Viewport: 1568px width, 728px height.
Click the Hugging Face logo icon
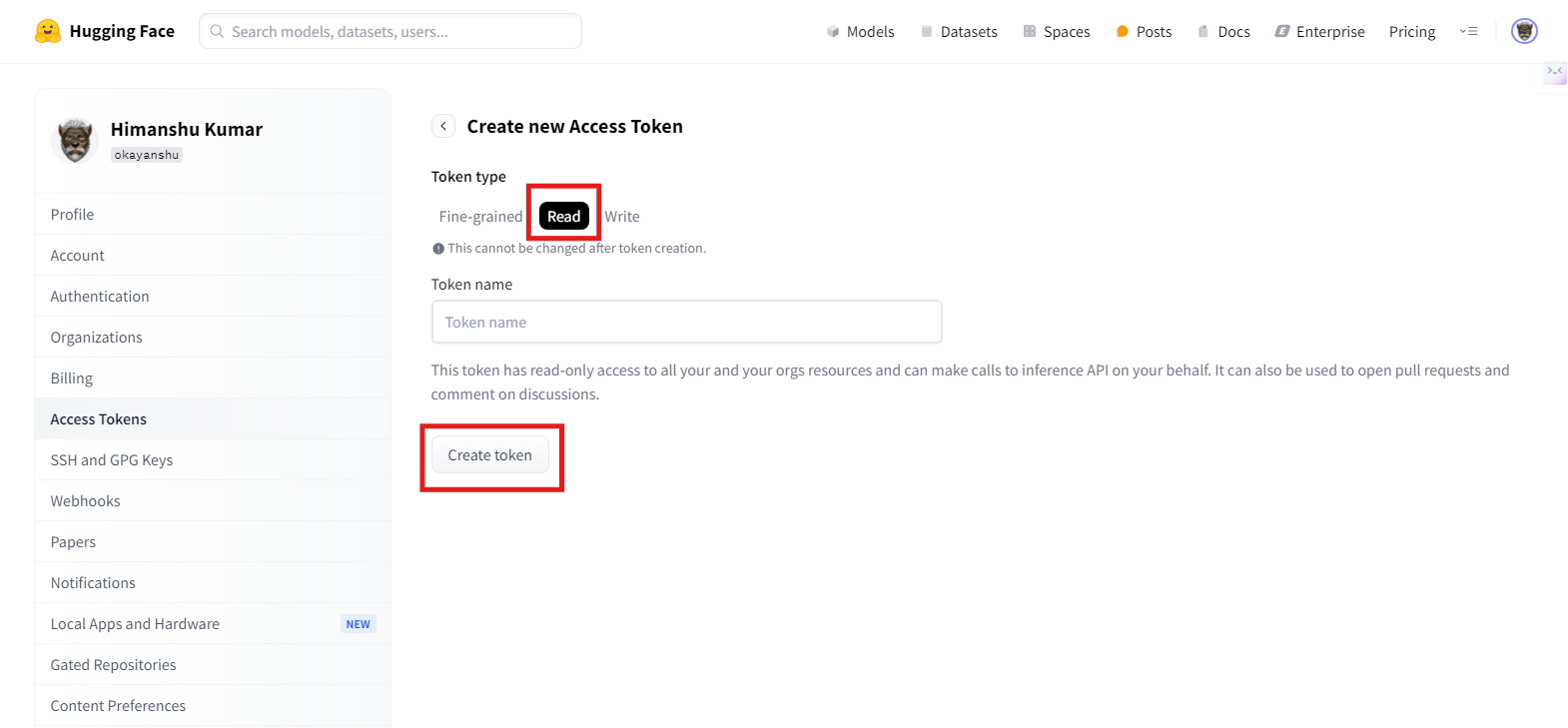click(47, 31)
